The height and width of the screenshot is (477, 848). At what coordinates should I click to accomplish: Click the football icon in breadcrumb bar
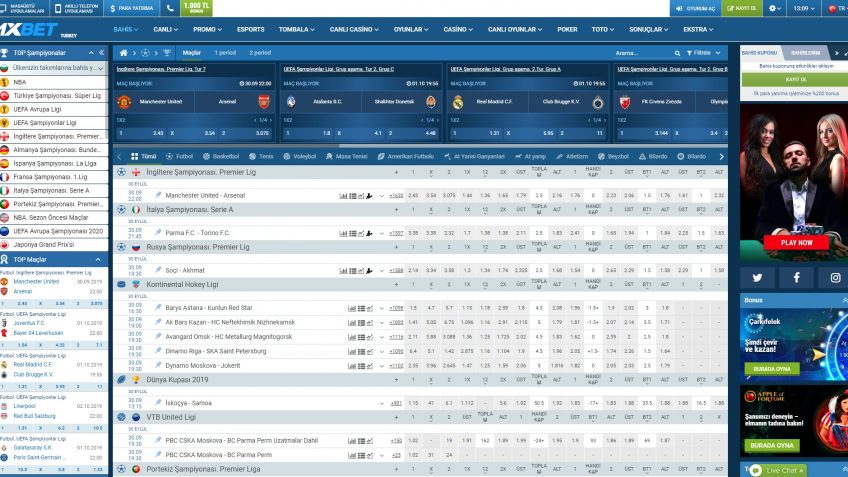click(145, 53)
